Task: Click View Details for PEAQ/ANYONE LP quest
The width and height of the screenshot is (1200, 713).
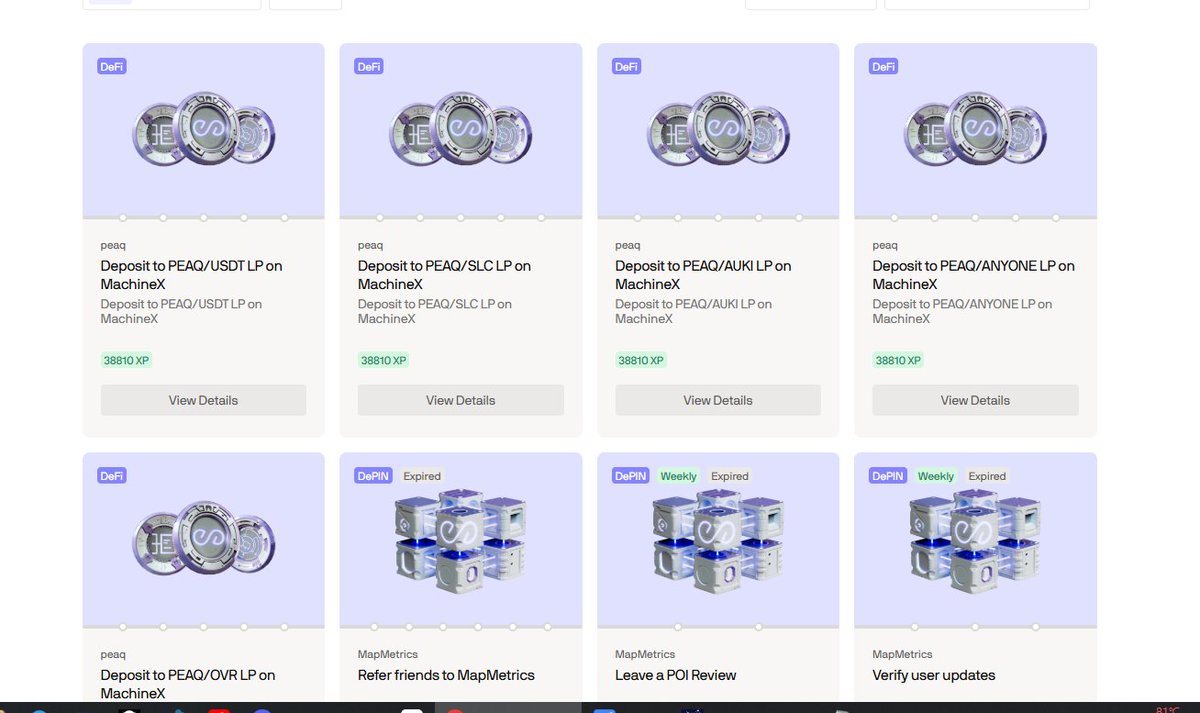Action: point(975,400)
